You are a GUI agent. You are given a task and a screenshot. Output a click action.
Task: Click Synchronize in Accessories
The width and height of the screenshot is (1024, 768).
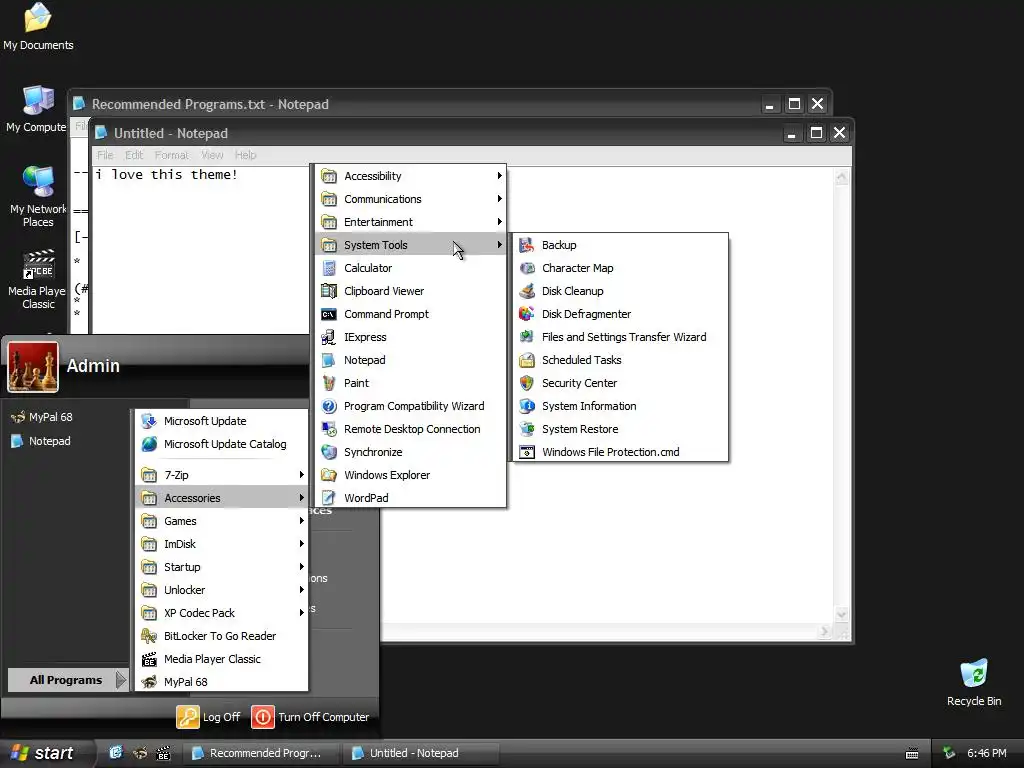411,452
